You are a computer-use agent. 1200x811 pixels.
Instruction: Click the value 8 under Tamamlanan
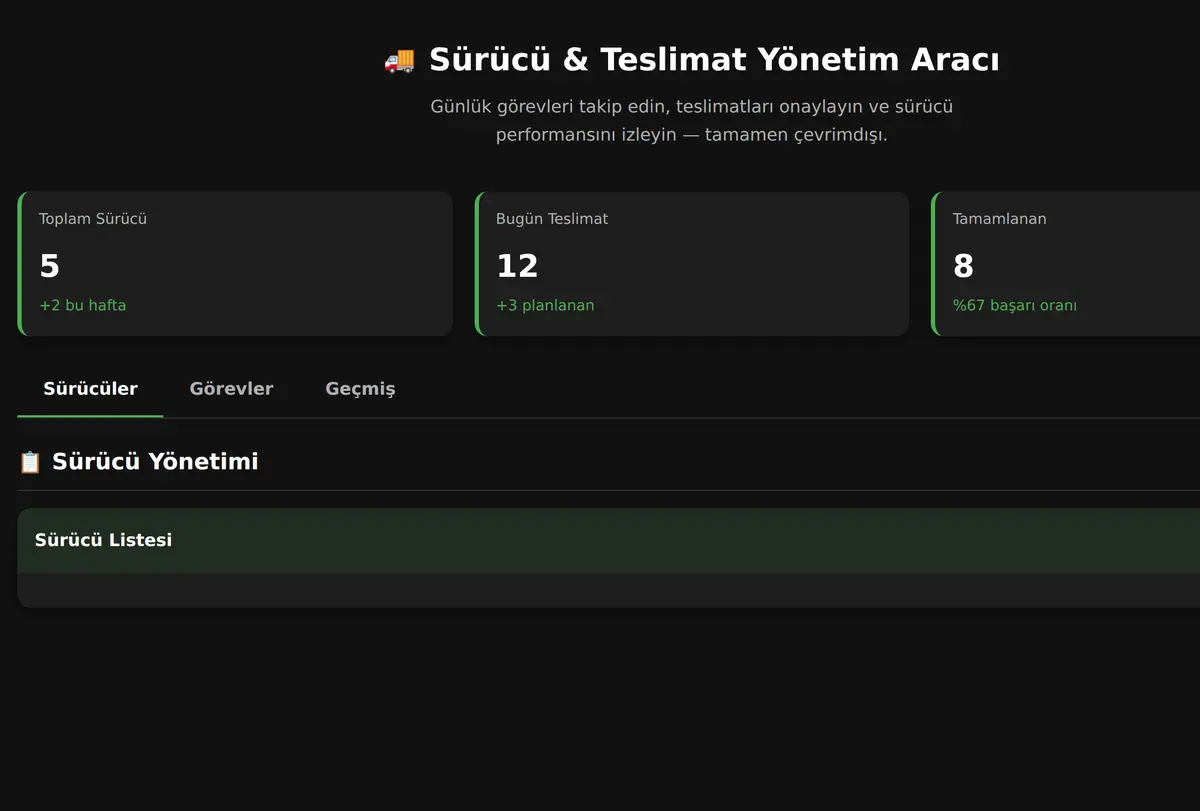(963, 266)
